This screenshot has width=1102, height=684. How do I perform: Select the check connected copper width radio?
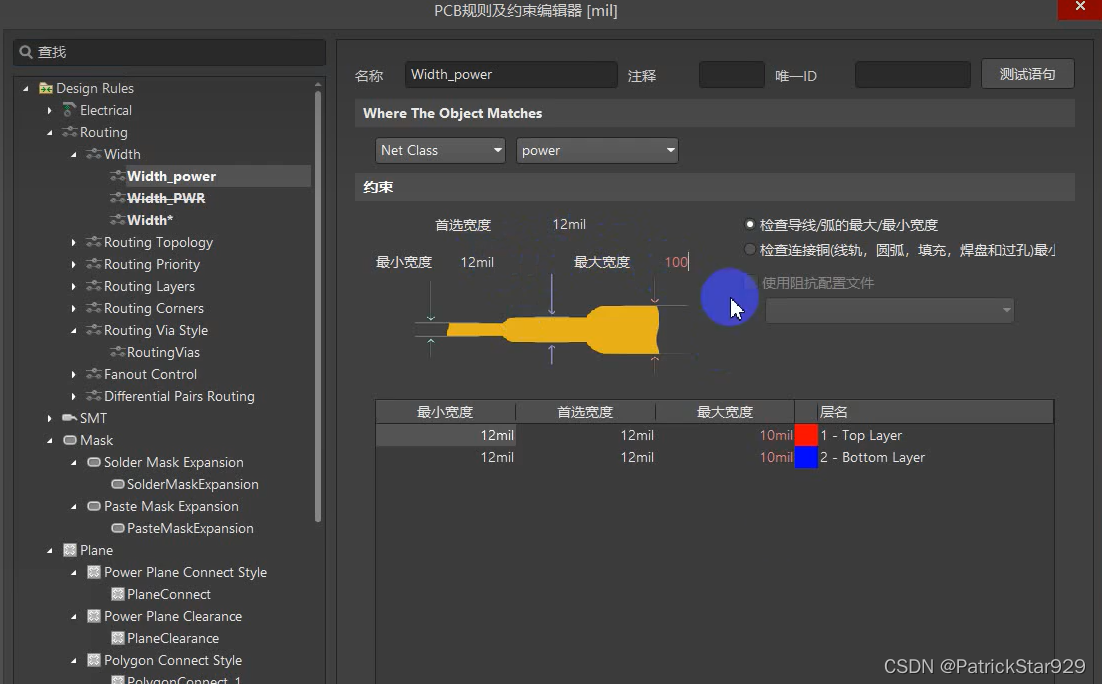pos(750,249)
